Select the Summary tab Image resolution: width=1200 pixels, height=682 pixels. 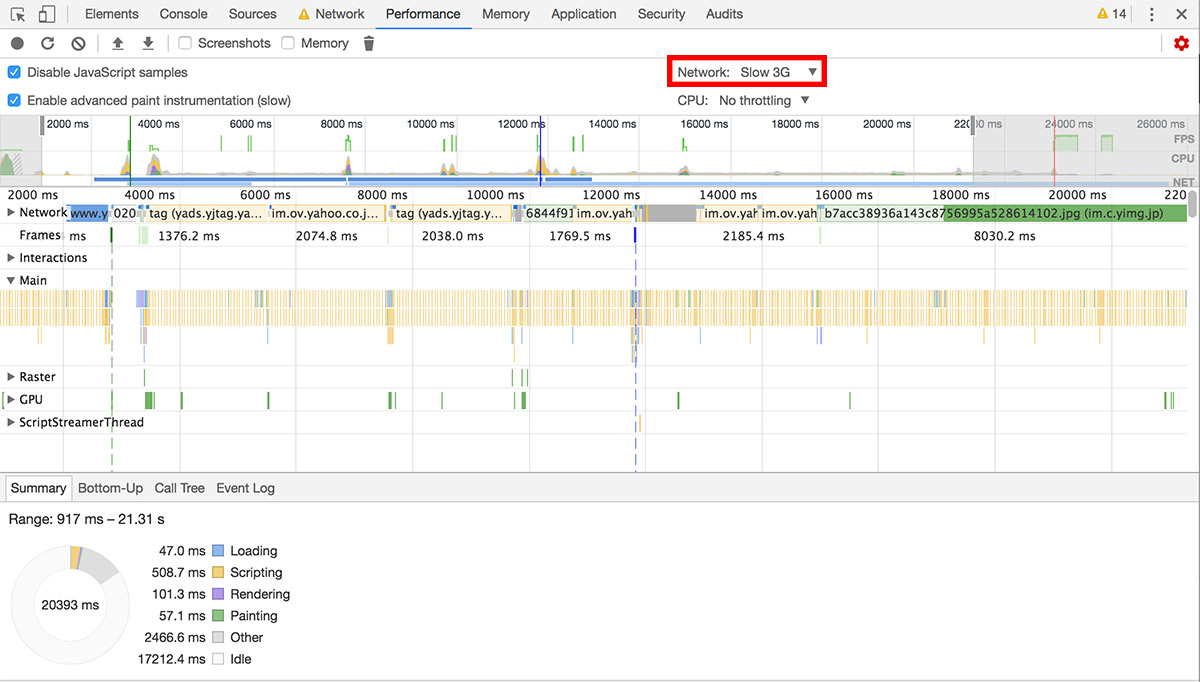click(x=38, y=488)
